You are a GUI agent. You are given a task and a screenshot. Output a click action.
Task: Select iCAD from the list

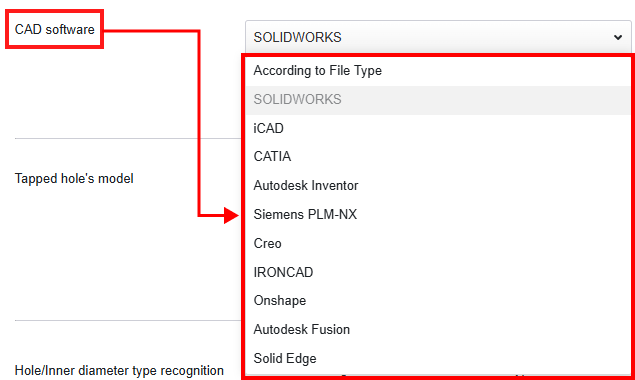pos(438,128)
